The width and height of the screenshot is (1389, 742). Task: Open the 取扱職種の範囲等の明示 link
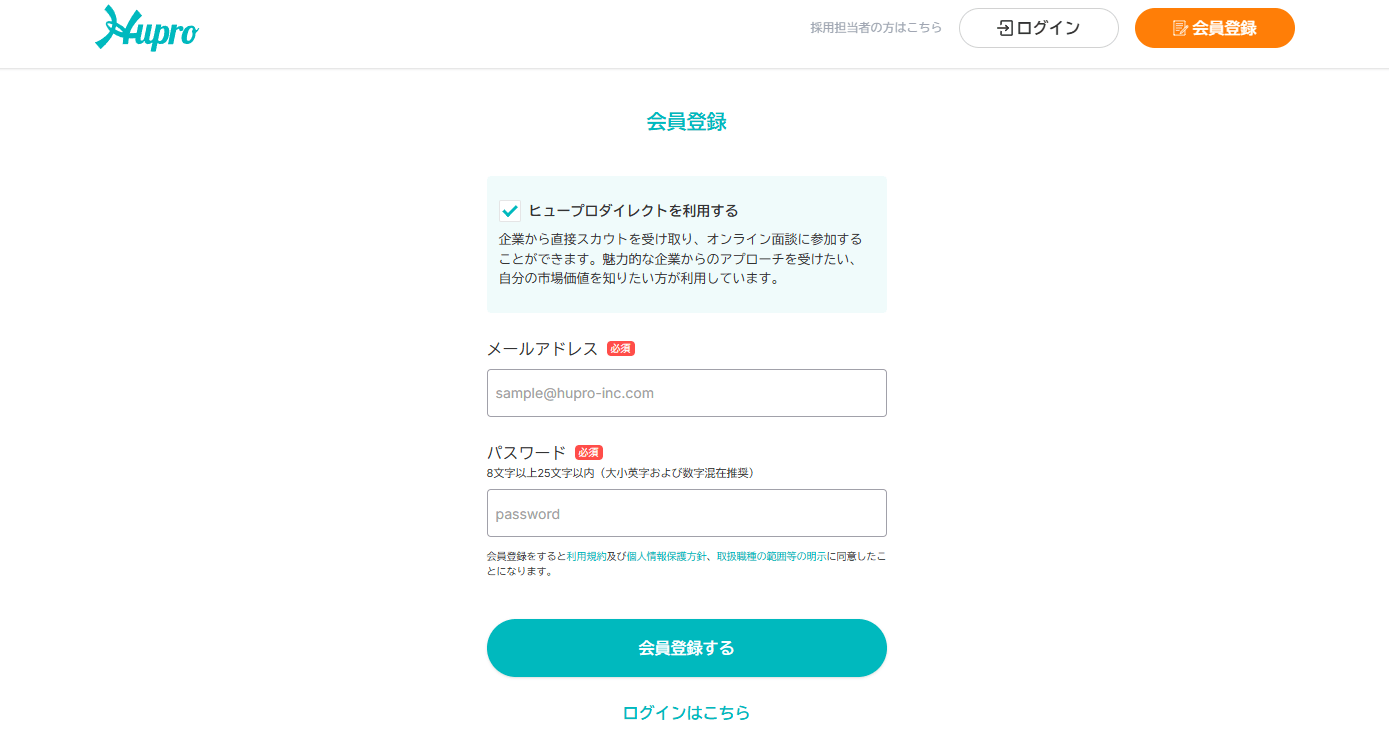771,556
